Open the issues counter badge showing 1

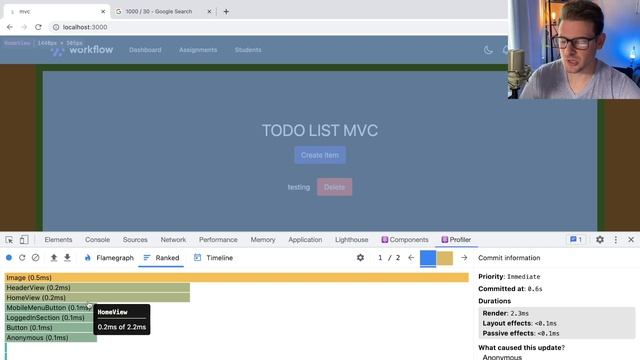pos(576,240)
